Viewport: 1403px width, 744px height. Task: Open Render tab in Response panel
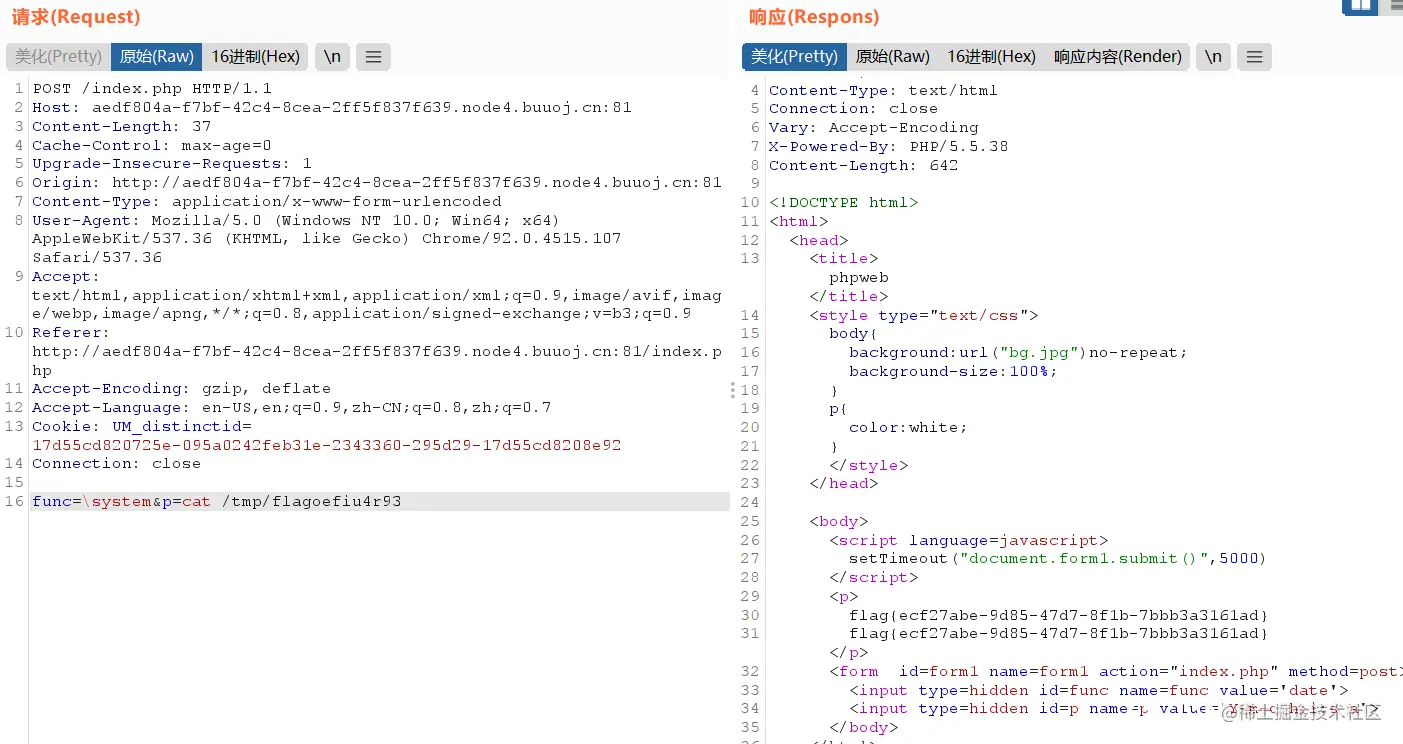point(1117,57)
